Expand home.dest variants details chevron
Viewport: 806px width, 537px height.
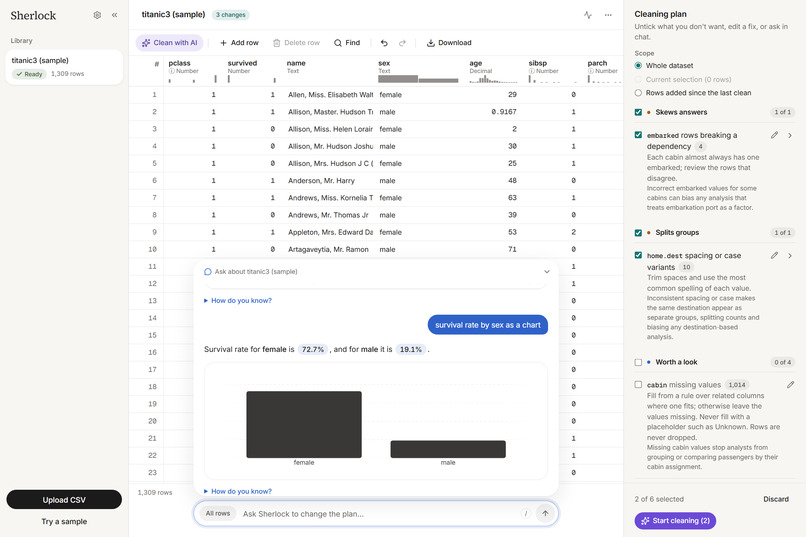coord(790,255)
